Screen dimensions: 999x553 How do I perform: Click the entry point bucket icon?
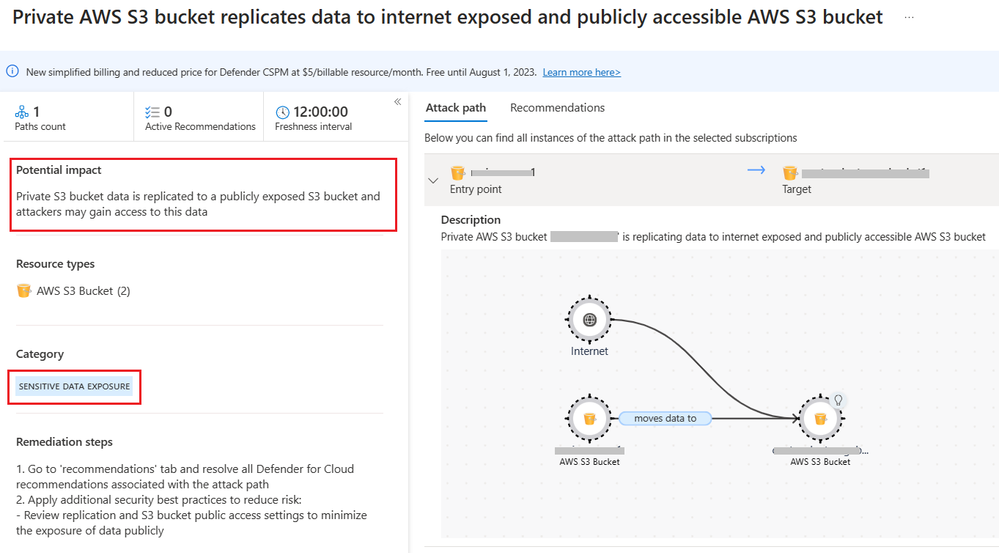point(458,173)
